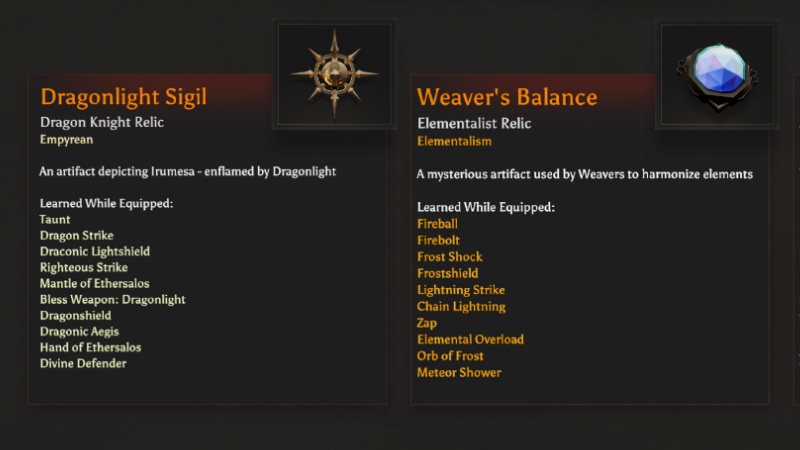Click the Weaver's Balance gem icon

click(712, 74)
